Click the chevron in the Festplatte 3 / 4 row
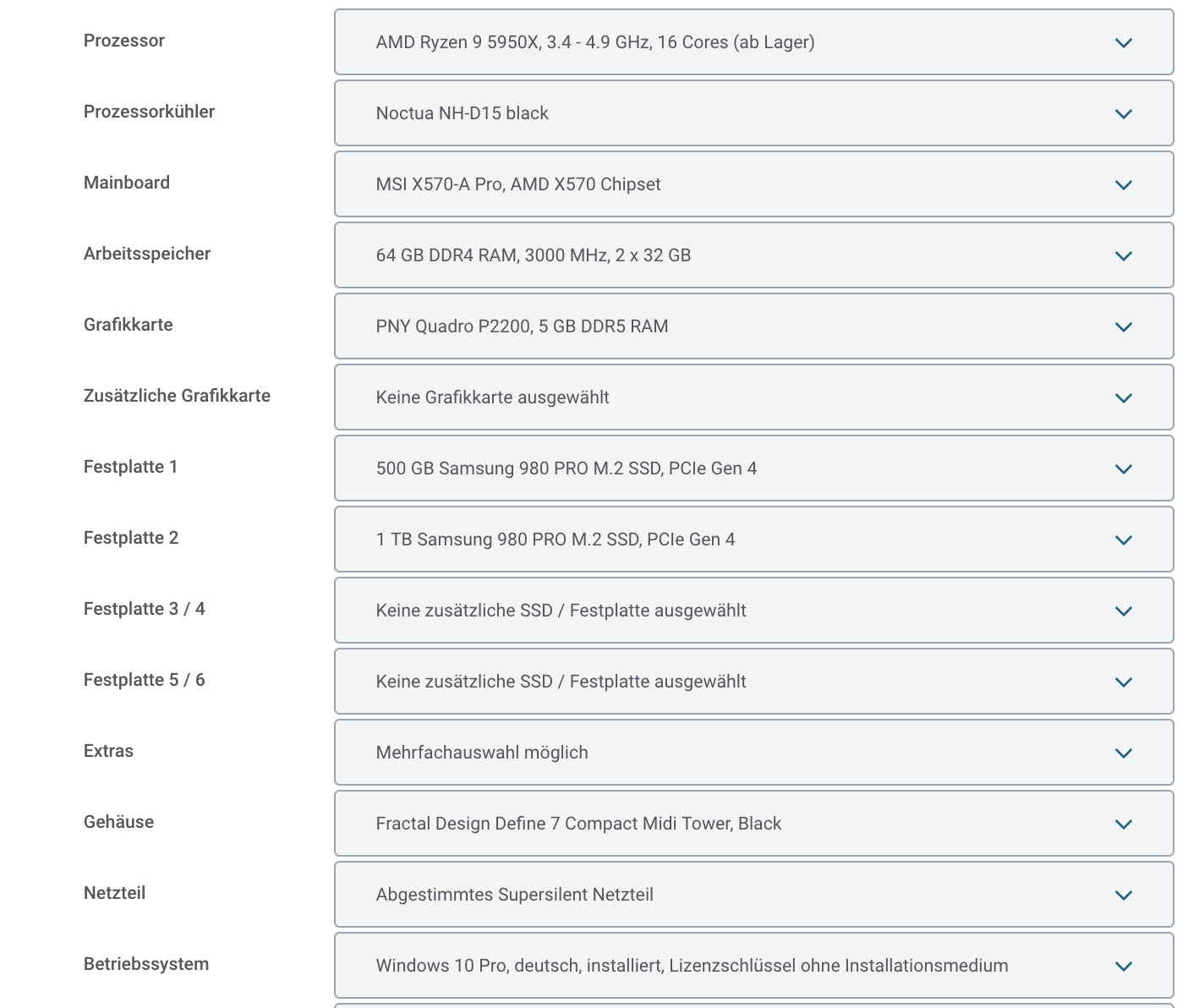Viewport: 1199px width, 1008px height. point(1123,611)
